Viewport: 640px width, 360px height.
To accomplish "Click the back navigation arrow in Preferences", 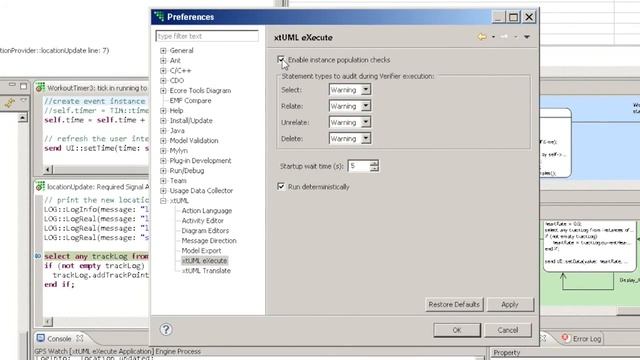I will point(482,37).
